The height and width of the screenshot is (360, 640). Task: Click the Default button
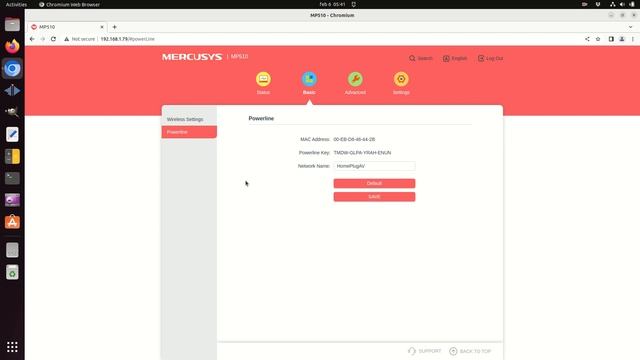(x=374, y=183)
